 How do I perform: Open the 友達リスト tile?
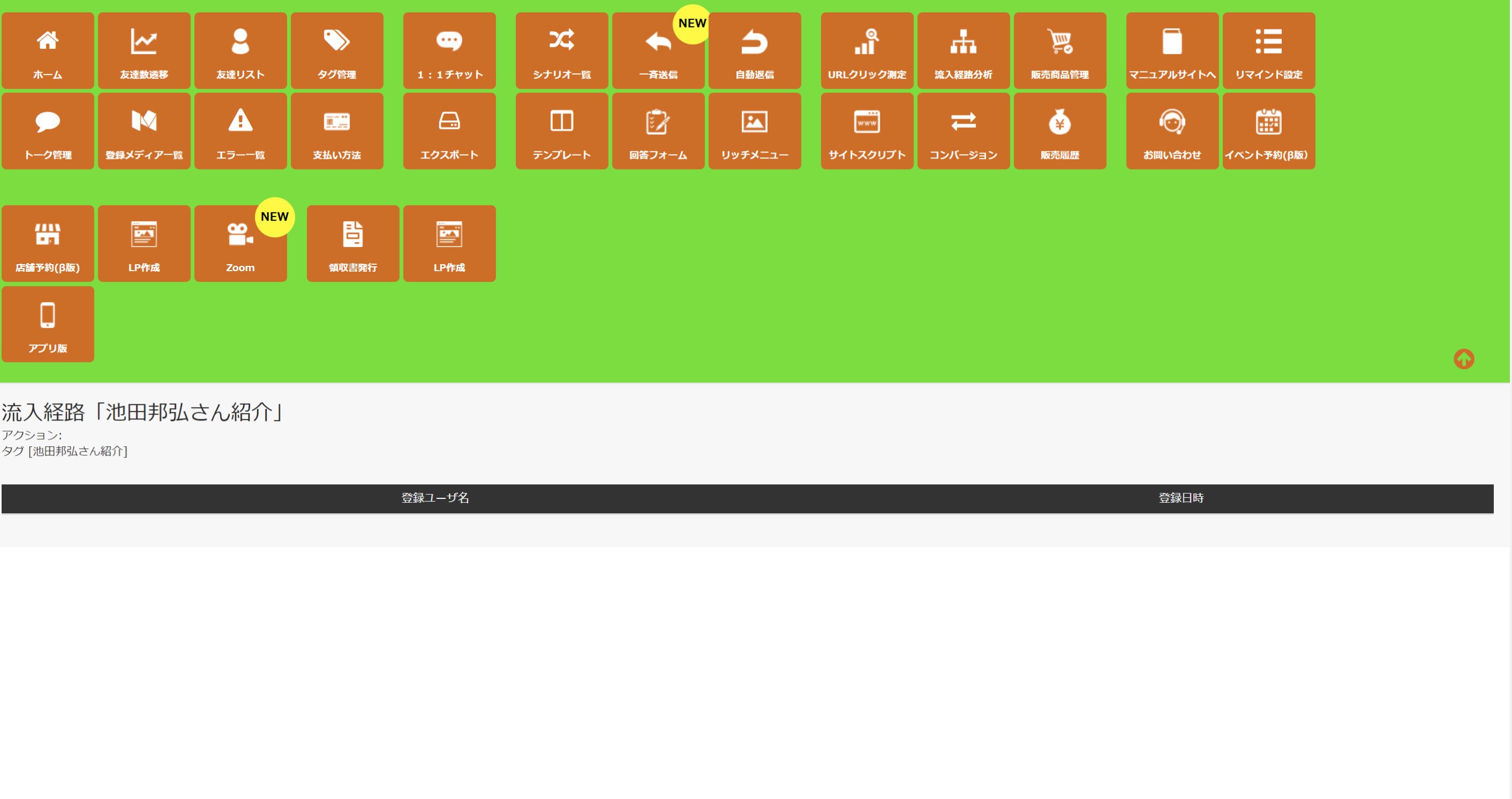pos(240,50)
